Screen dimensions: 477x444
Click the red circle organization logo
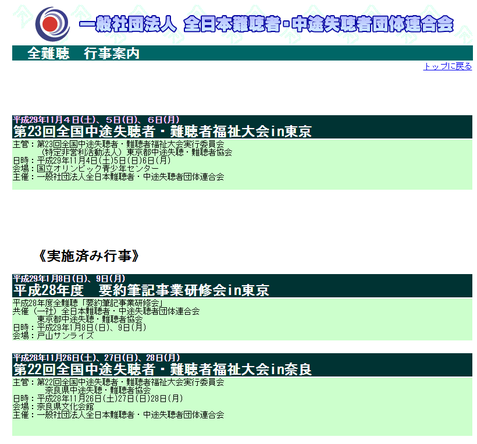point(52,24)
